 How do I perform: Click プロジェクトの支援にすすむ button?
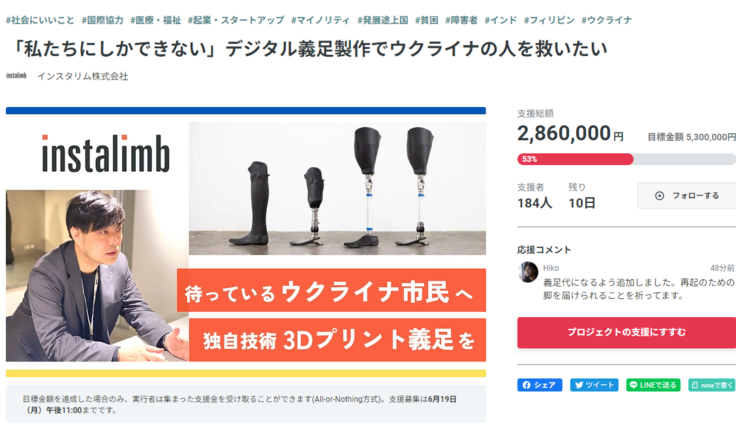[x=627, y=332]
